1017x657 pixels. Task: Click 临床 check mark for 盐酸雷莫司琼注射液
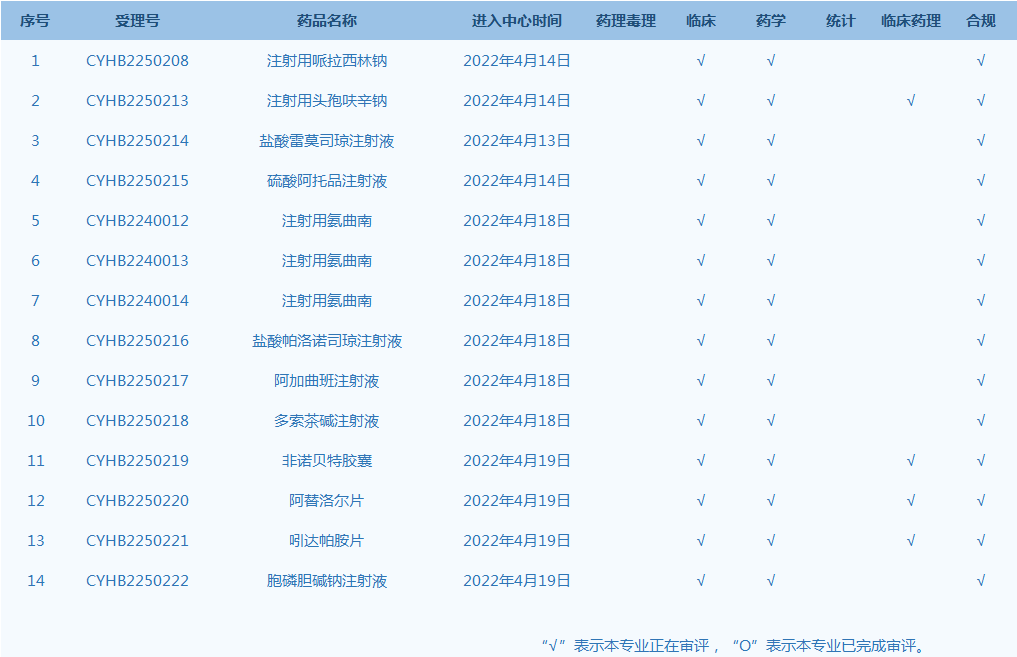(700, 141)
